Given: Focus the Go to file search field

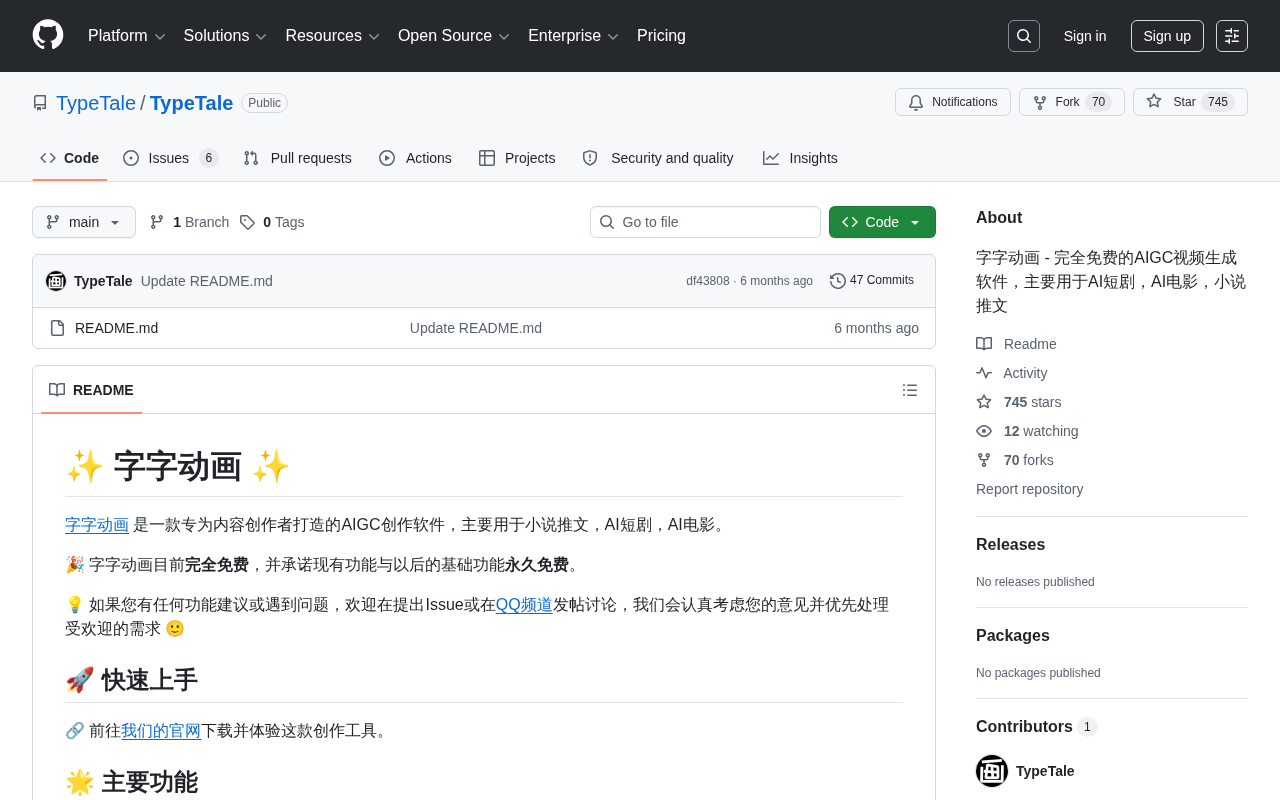Looking at the screenshot, I should [705, 222].
